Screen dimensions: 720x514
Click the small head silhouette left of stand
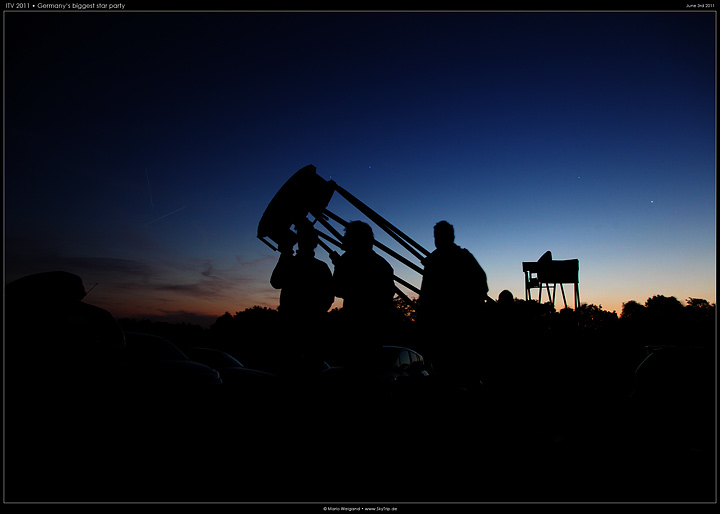coord(506,297)
